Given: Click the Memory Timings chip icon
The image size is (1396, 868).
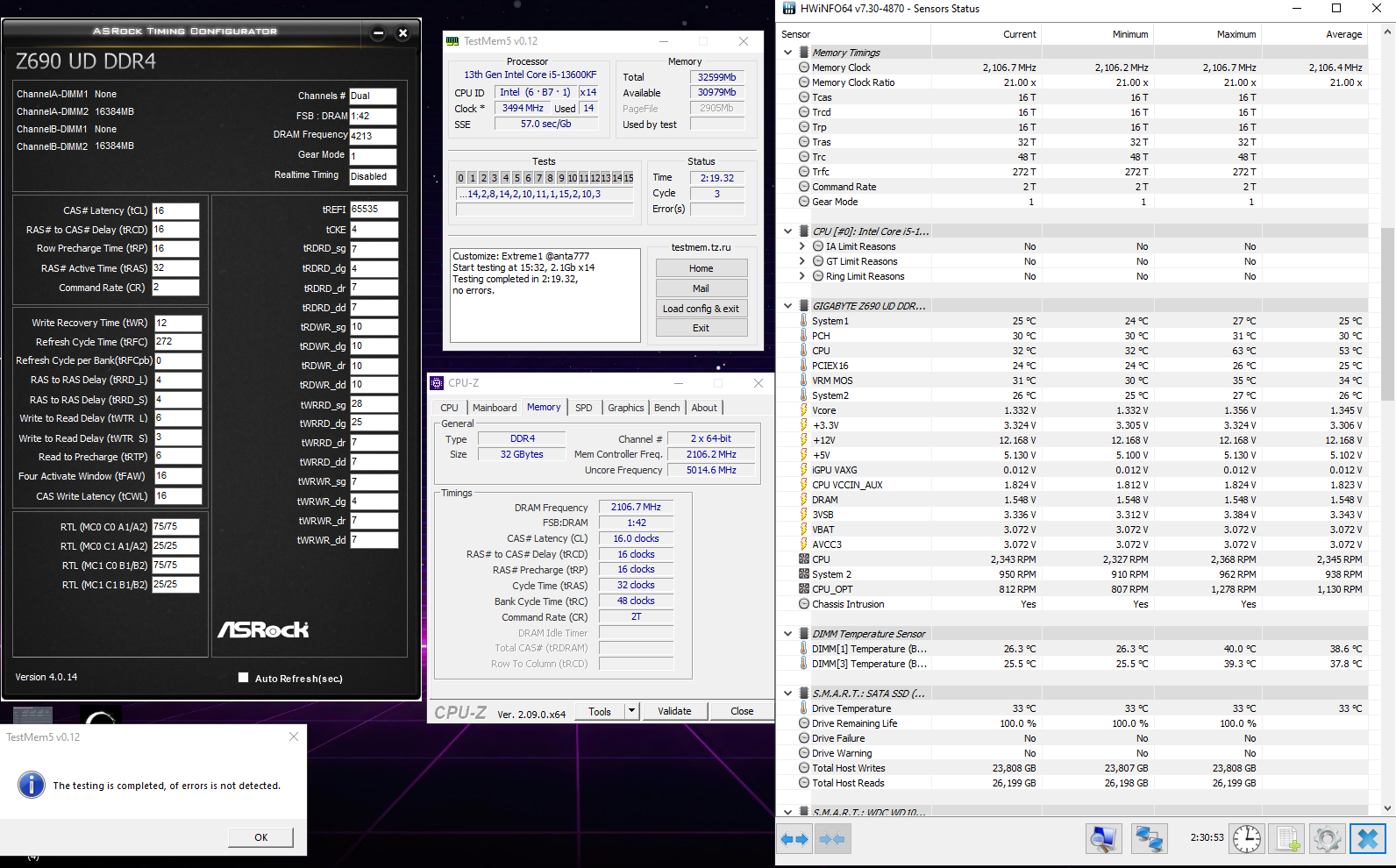Looking at the screenshot, I should pyautogui.click(x=804, y=53).
